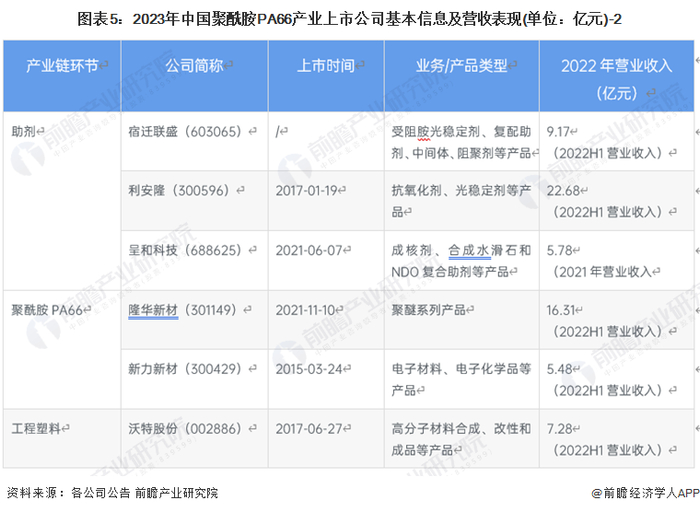Click the 成核剂、合成水滑石 product cell

tap(461, 261)
